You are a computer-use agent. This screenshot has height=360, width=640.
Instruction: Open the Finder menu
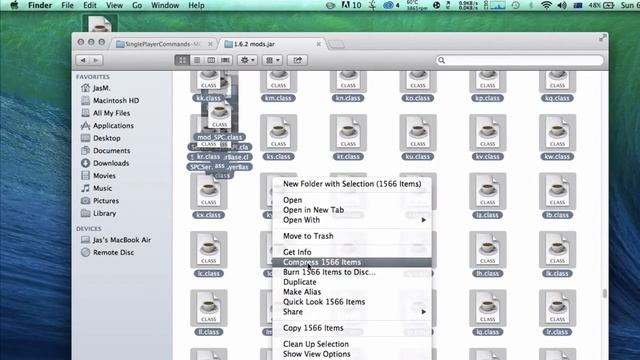pos(40,5)
